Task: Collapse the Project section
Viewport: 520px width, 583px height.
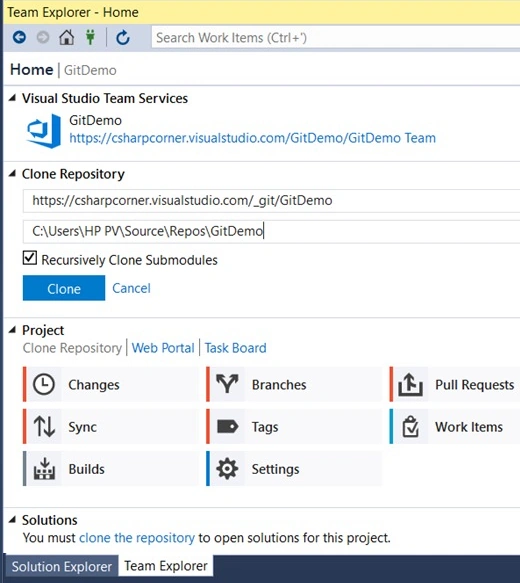Action: point(13,330)
